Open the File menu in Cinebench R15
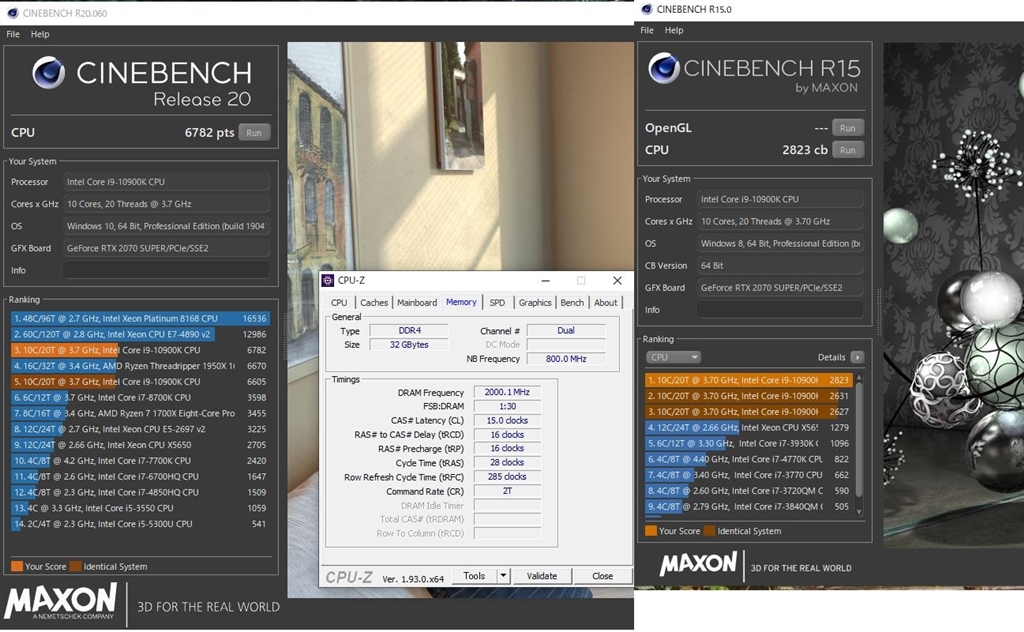1024x632 pixels. click(647, 30)
